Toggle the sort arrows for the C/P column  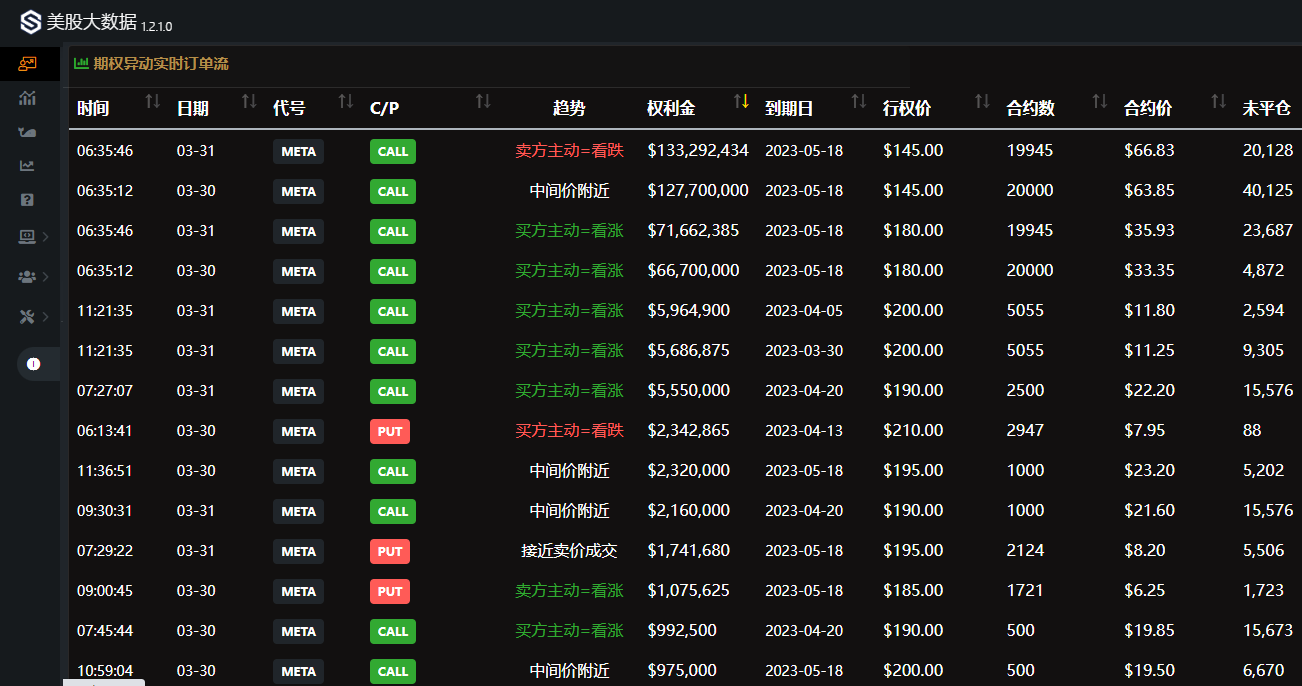click(x=483, y=101)
